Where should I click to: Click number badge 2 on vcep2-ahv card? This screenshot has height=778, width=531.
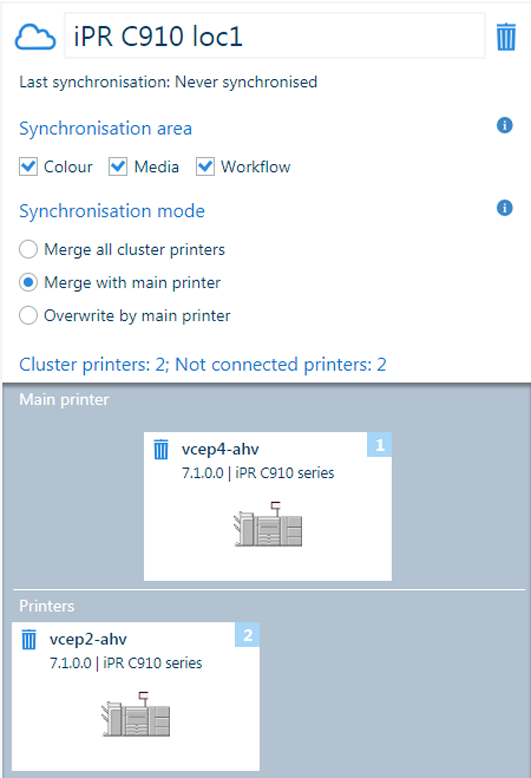tap(247, 635)
